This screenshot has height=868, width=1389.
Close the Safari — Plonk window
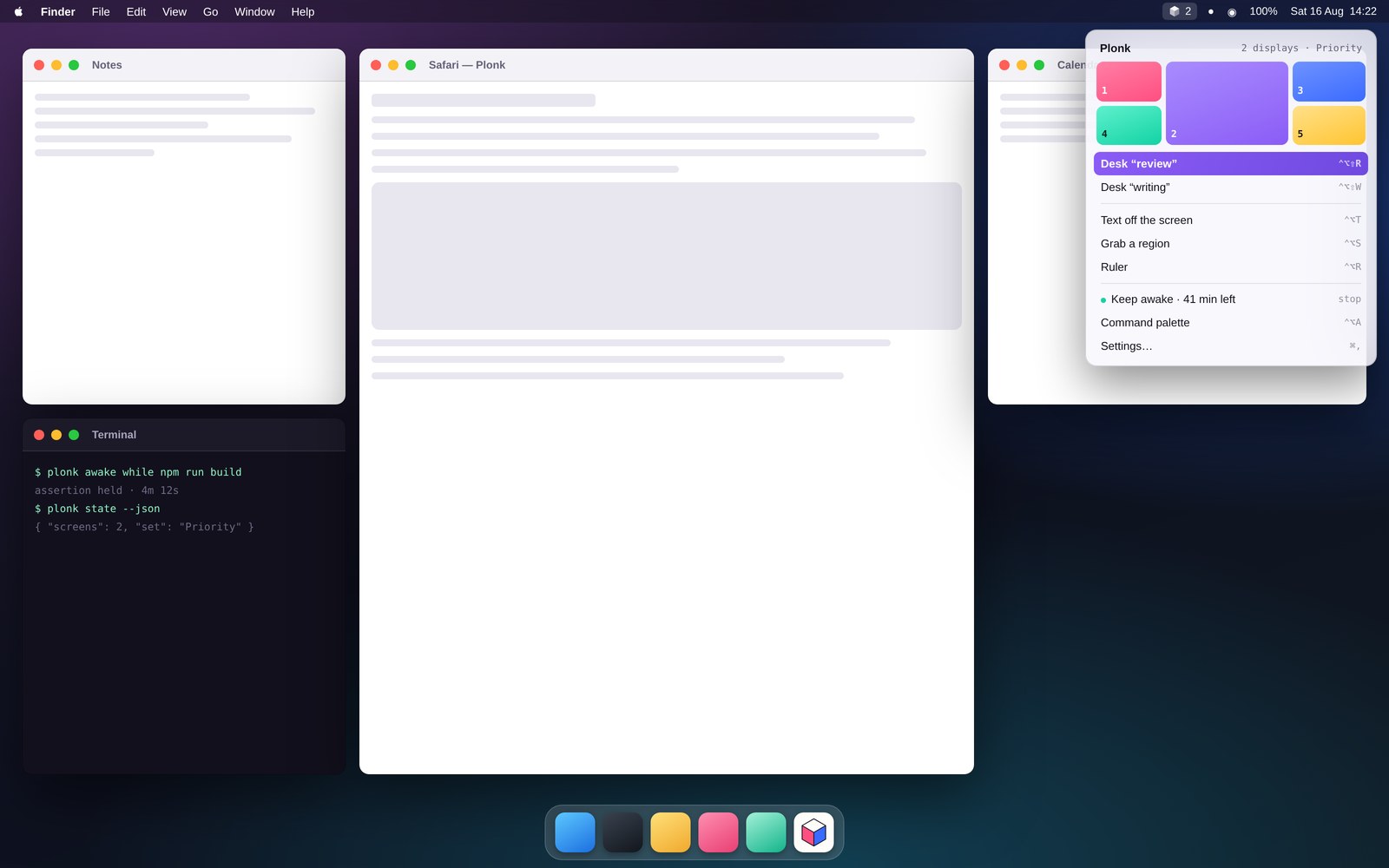pyautogui.click(x=376, y=65)
